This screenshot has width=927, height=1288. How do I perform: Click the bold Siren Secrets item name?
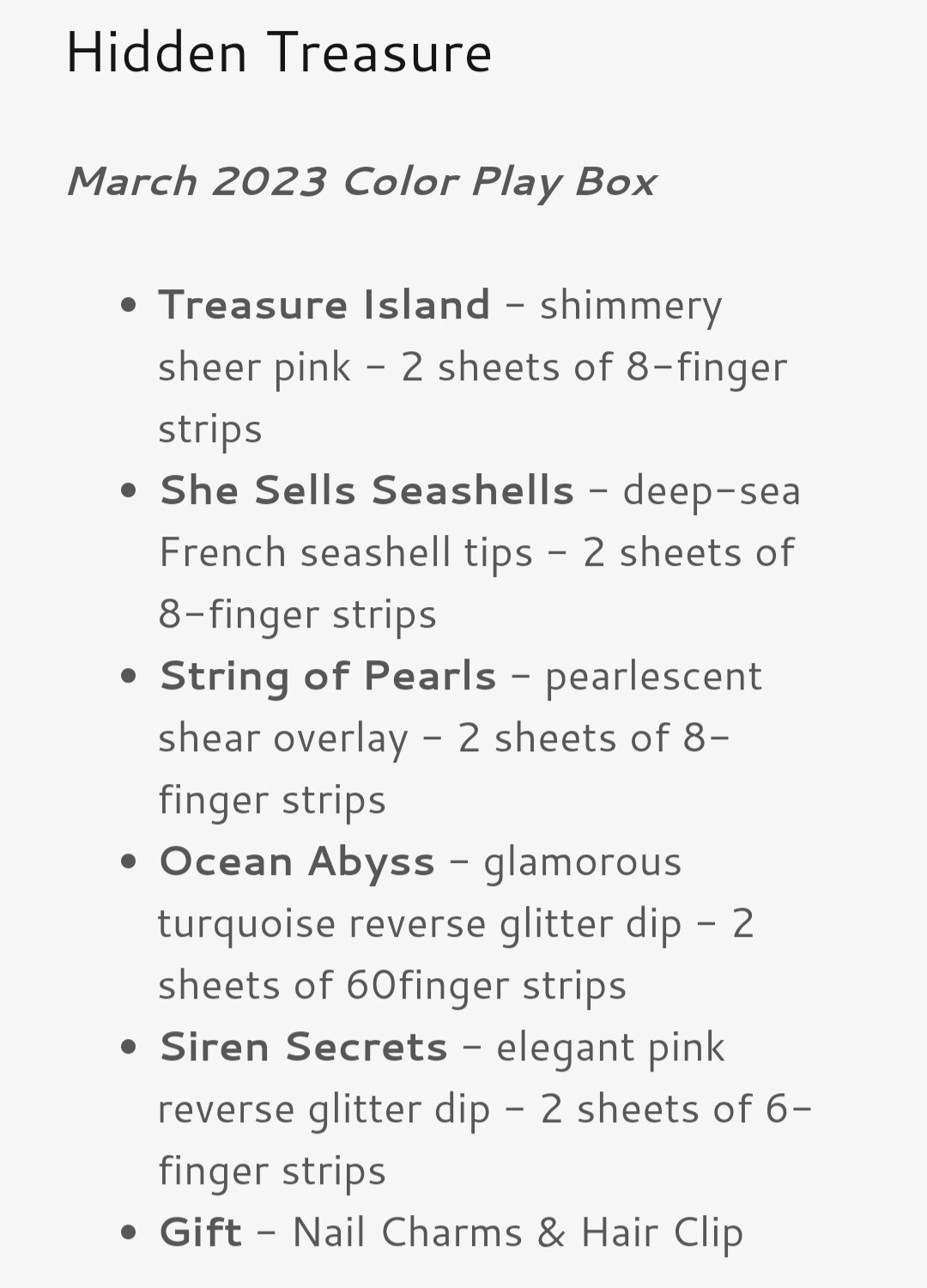coord(304,1047)
